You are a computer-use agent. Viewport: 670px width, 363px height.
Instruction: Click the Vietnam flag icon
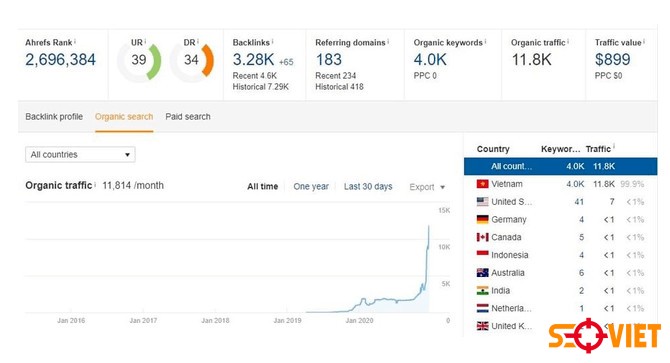pos(482,184)
